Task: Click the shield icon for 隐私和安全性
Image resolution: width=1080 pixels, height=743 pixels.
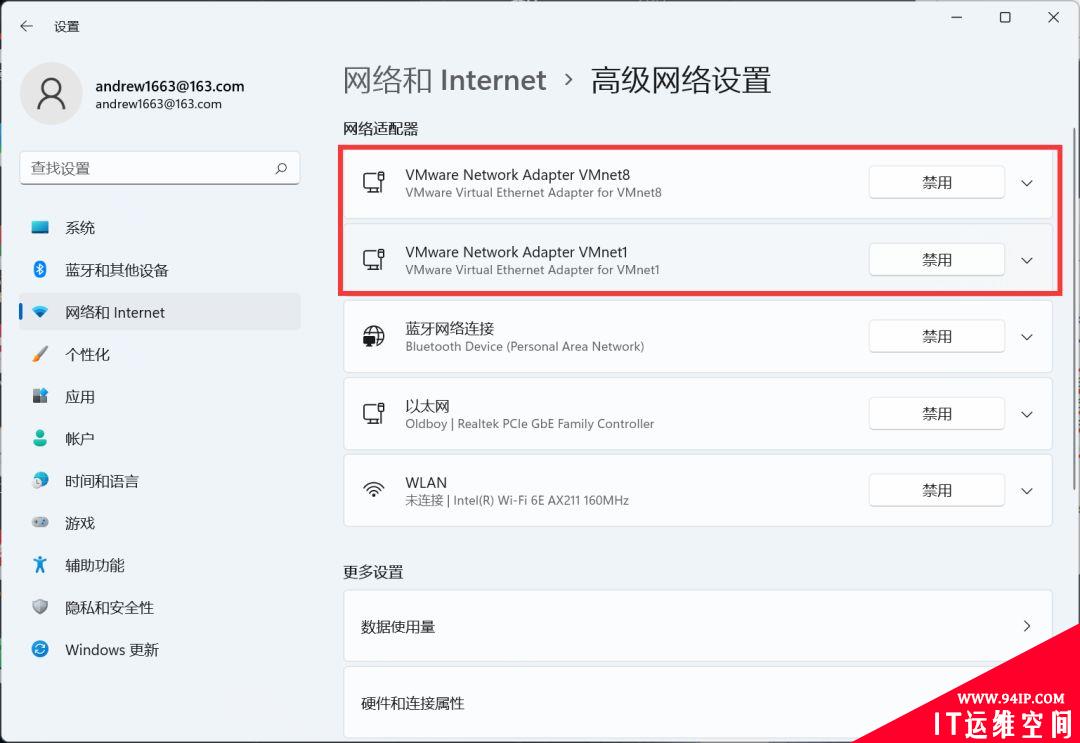Action: pos(40,607)
